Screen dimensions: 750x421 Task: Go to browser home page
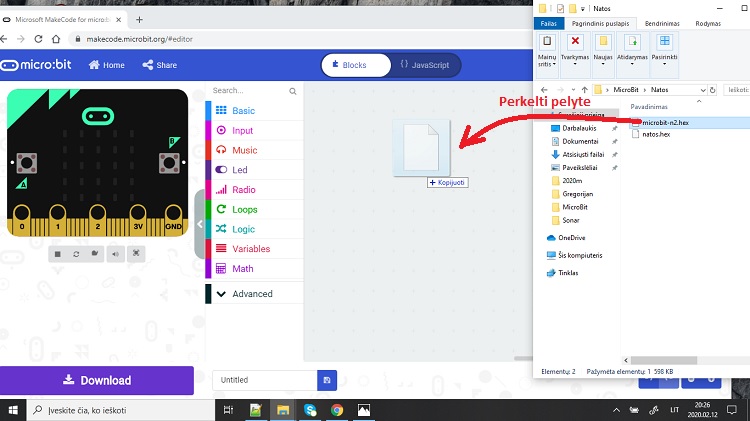point(56,39)
